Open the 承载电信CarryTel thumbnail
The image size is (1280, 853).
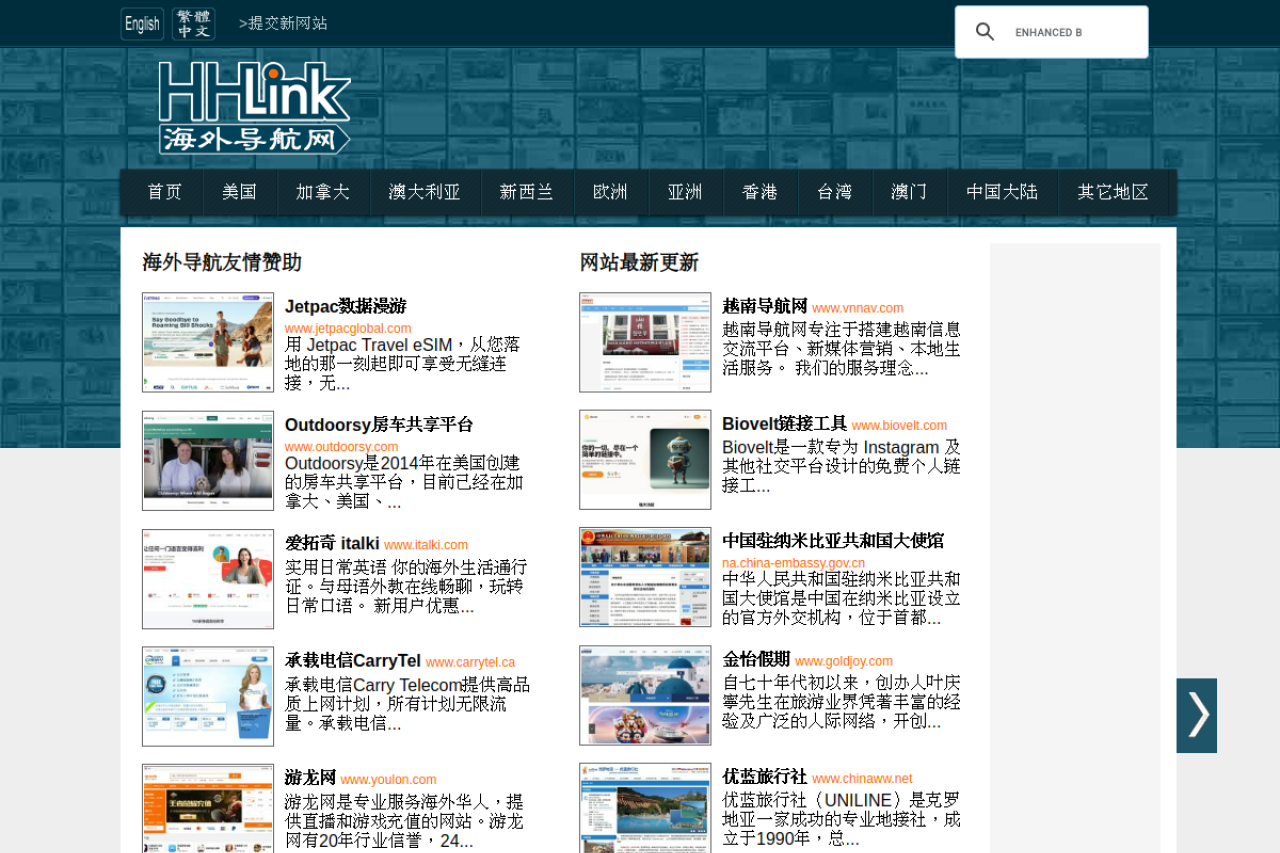pos(208,696)
